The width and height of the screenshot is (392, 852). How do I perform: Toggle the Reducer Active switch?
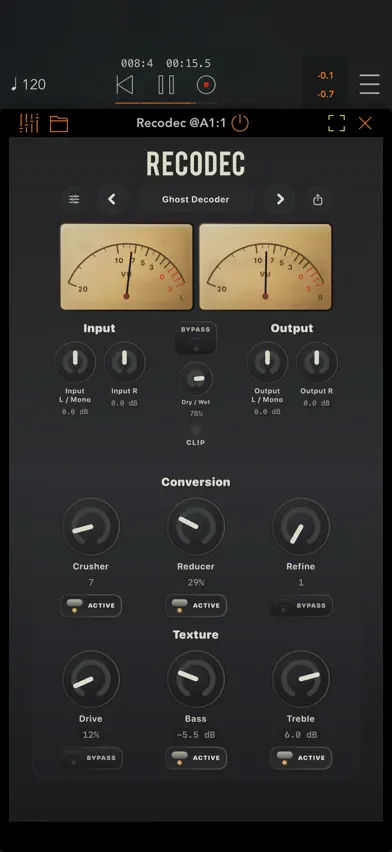tap(196, 606)
